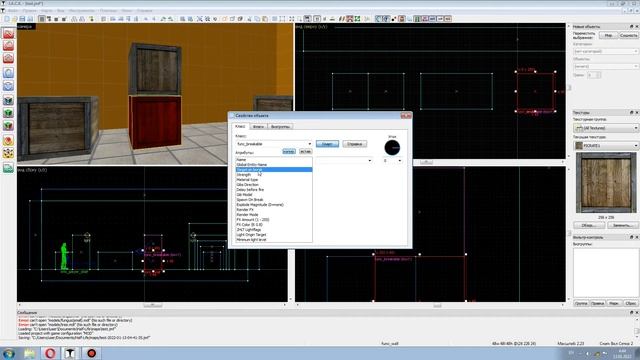
Task: Close the Messages panel
Action: coord(636,312)
